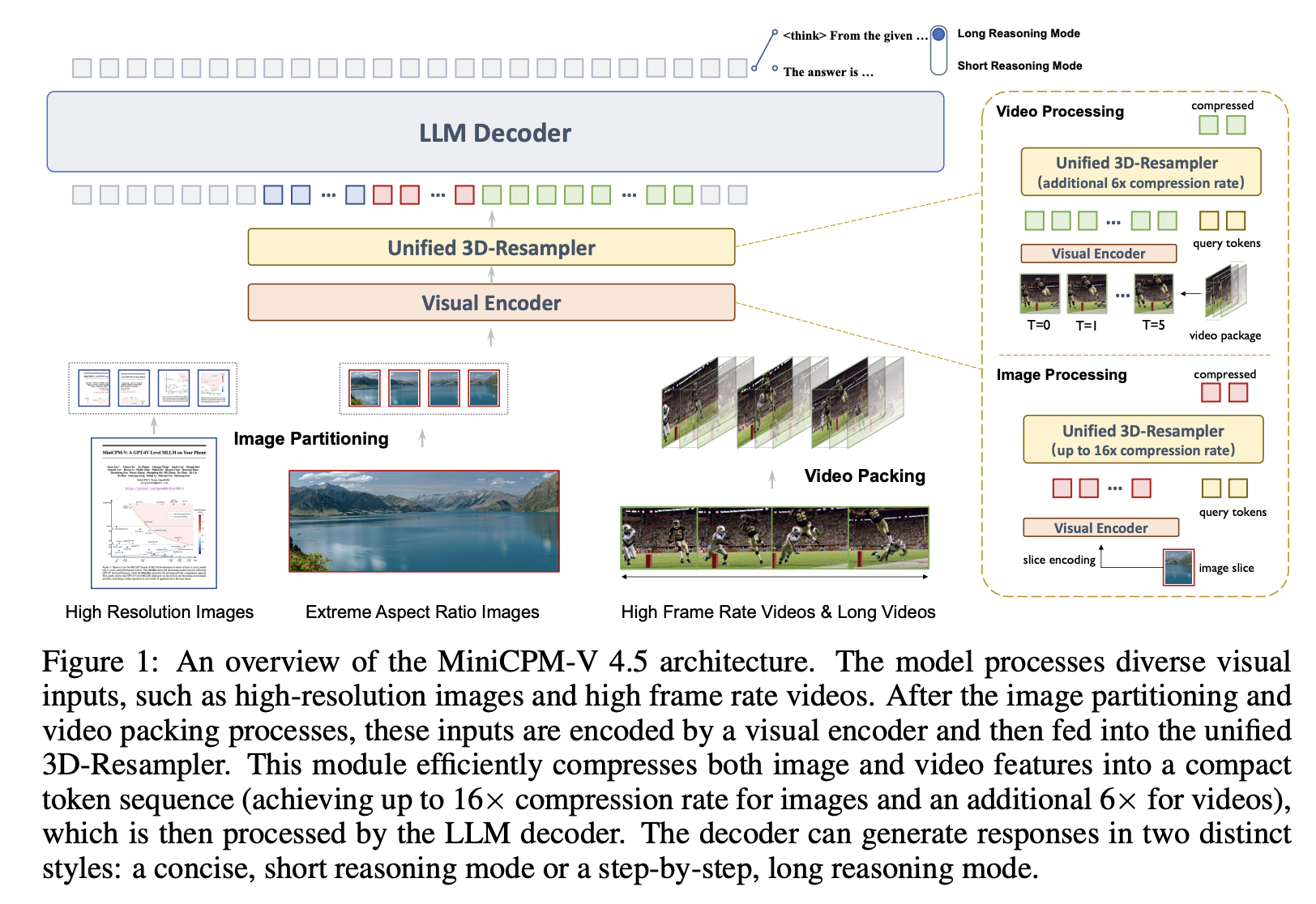This screenshot has width=1316, height=904.
Task: Click the Short Reasoning Mode label
Action: 1019,66
